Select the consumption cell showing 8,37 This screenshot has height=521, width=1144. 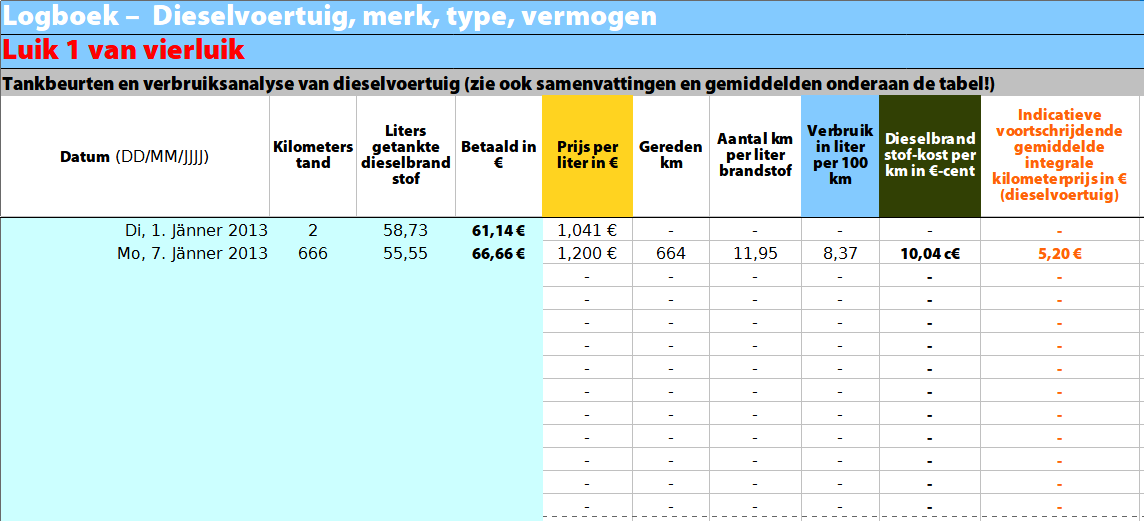tap(840, 254)
